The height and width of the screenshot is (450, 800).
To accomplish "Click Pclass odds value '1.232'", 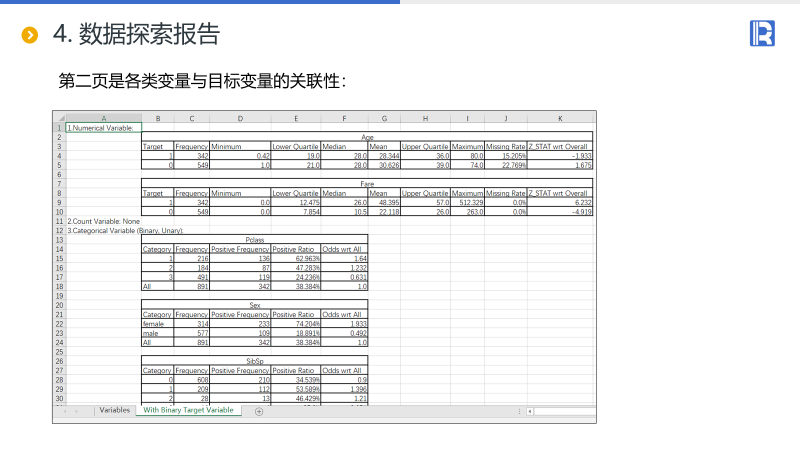I will [x=344, y=268].
